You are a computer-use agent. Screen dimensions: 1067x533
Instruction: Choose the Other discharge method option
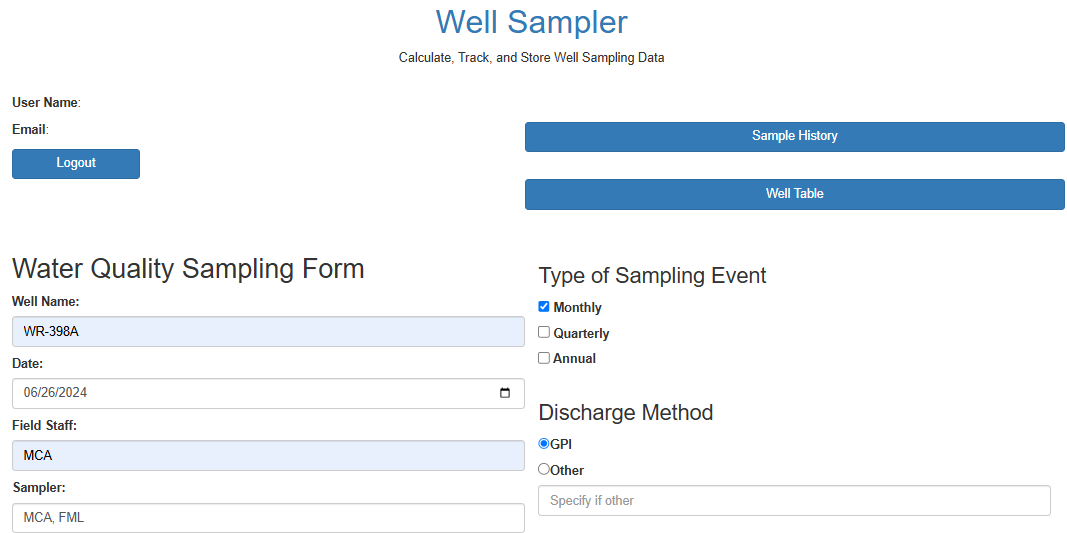[x=544, y=469]
